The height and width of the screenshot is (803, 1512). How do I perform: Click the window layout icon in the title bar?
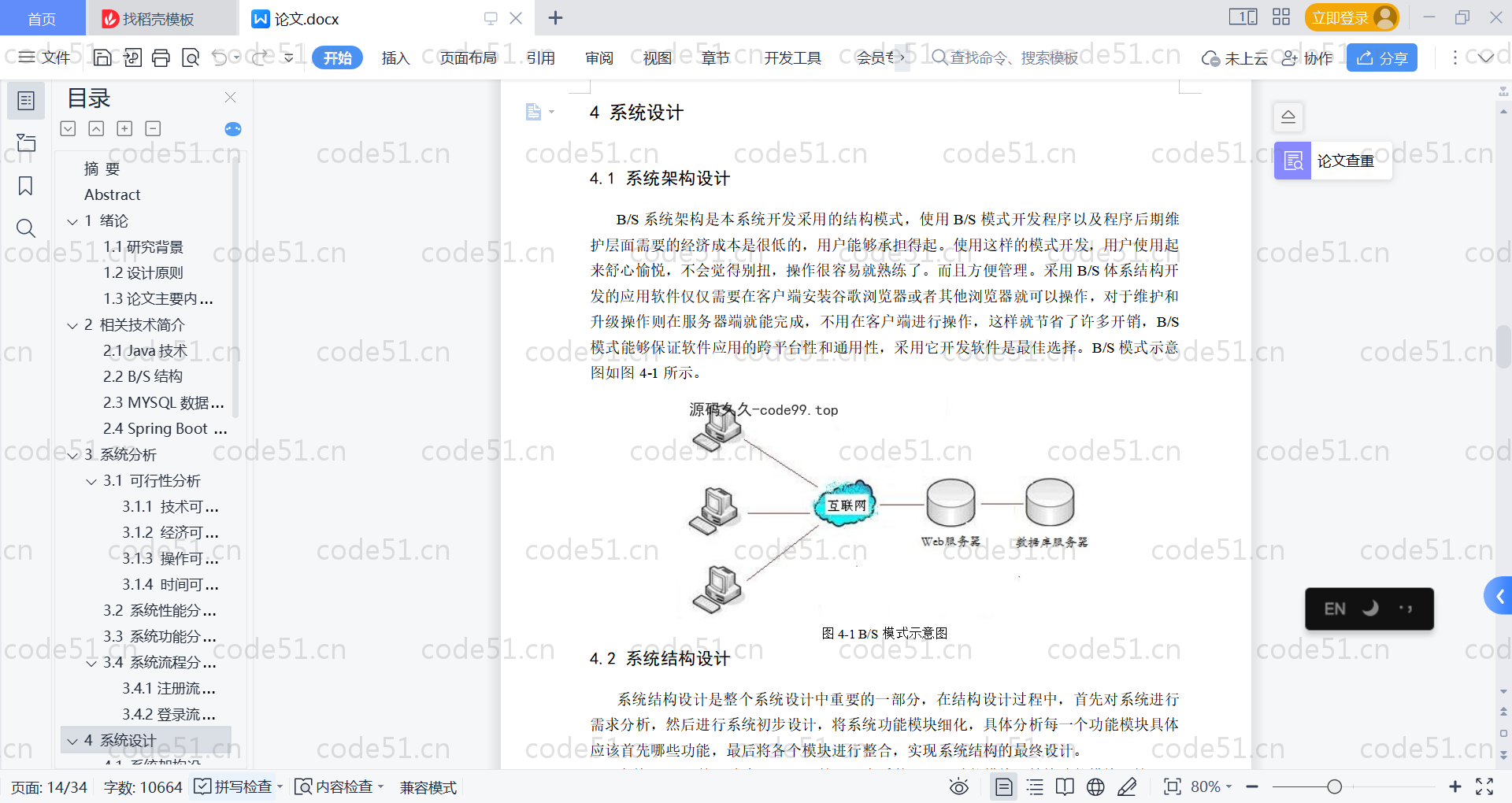click(x=1243, y=17)
